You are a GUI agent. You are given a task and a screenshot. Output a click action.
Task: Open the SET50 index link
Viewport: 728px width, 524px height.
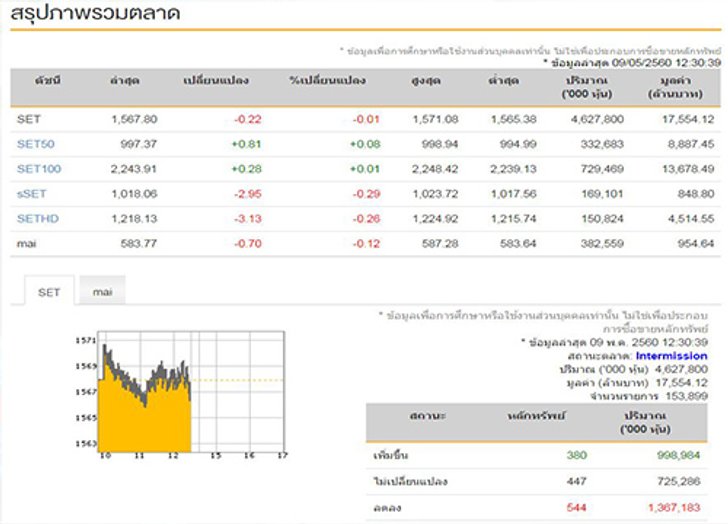pos(36,144)
